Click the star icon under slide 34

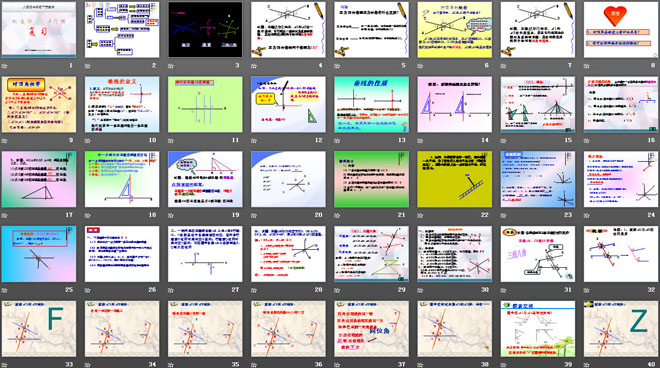tap(88, 365)
